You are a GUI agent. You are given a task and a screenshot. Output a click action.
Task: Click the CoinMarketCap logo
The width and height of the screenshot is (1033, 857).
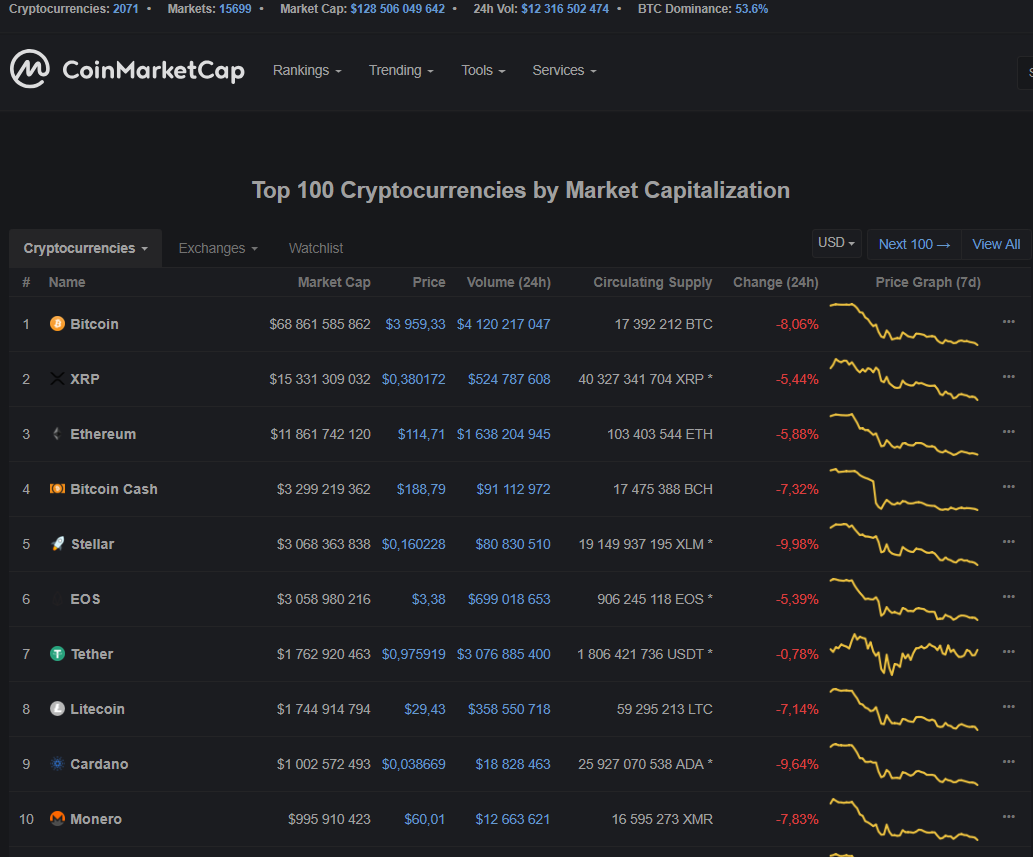[x=127, y=70]
